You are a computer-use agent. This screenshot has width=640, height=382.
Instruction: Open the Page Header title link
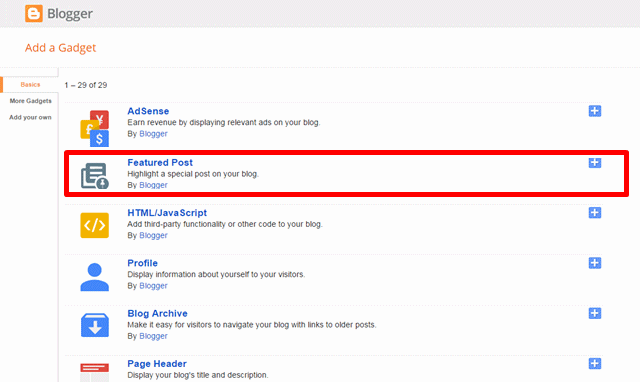point(157,364)
